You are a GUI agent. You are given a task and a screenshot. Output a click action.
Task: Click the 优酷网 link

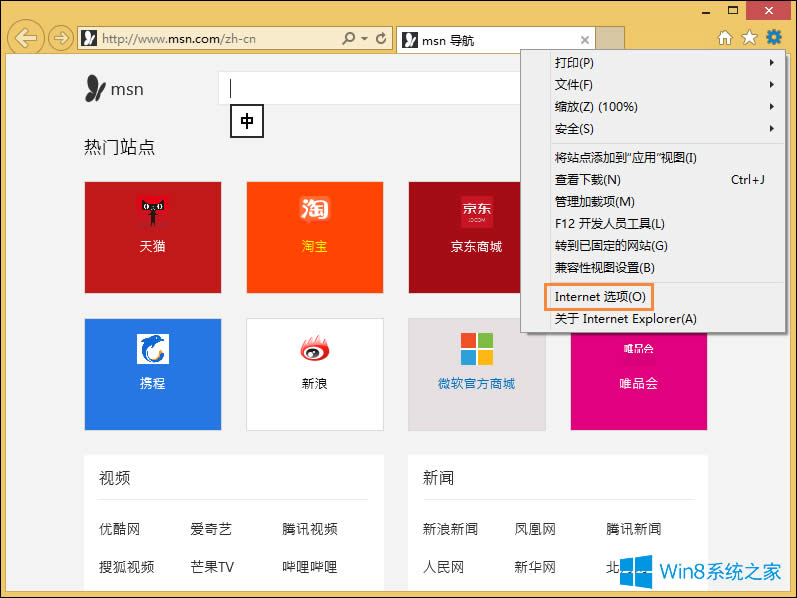coord(119,529)
